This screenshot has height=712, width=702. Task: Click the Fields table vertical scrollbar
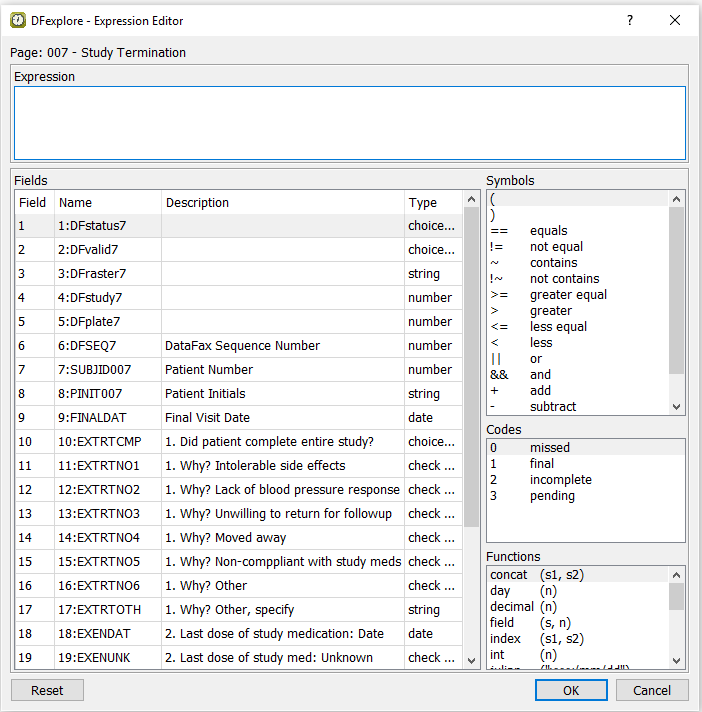tap(471, 400)
